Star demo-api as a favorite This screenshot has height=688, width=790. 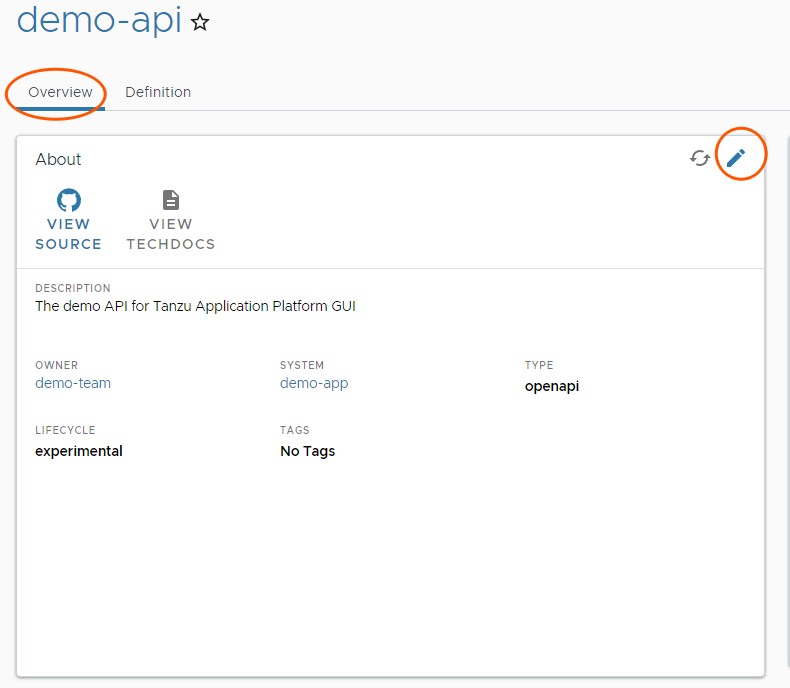pyautogui.click(x=200, y=22)
